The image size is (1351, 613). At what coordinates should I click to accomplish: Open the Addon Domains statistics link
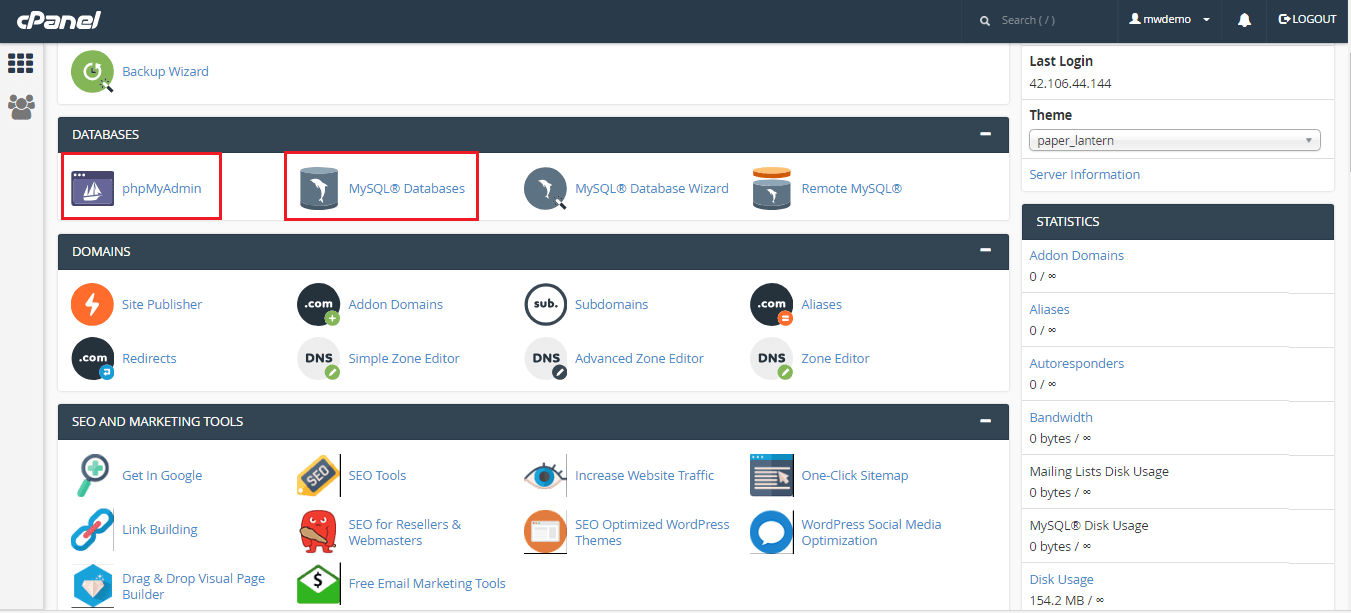coord(1076,255)
